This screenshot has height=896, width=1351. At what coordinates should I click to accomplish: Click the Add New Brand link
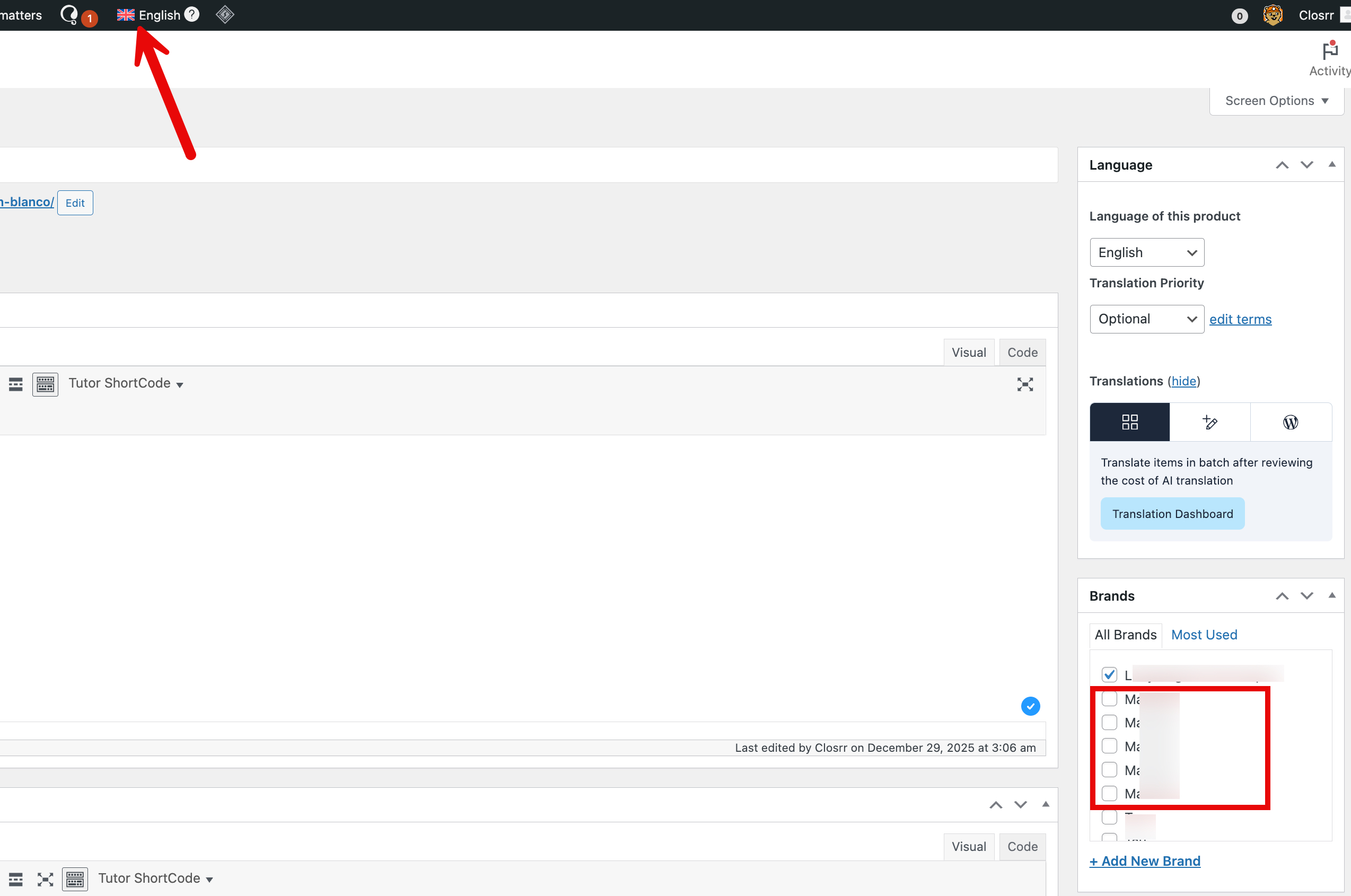[1144, 860]
